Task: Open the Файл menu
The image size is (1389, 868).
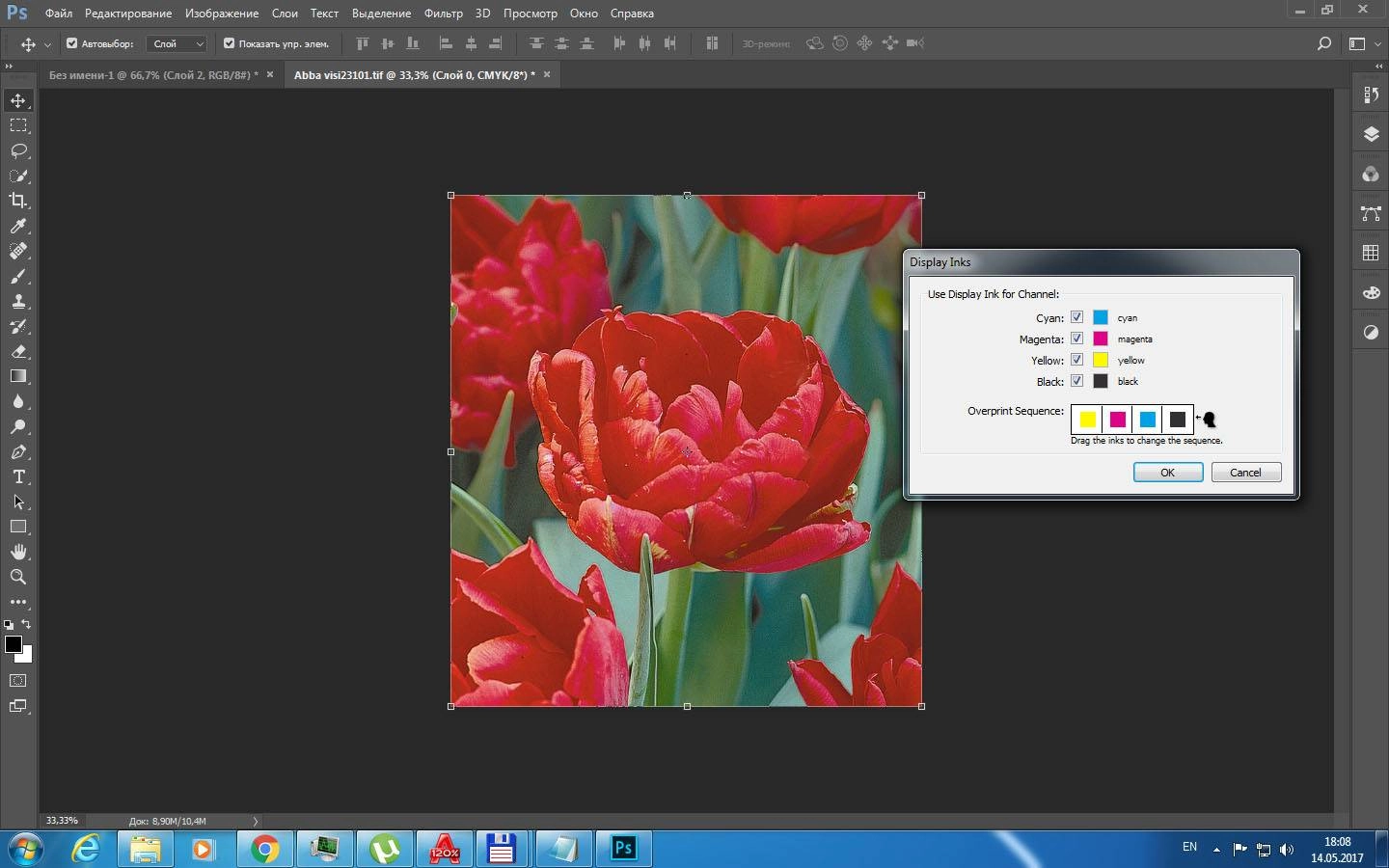Action: click(59, 14)
